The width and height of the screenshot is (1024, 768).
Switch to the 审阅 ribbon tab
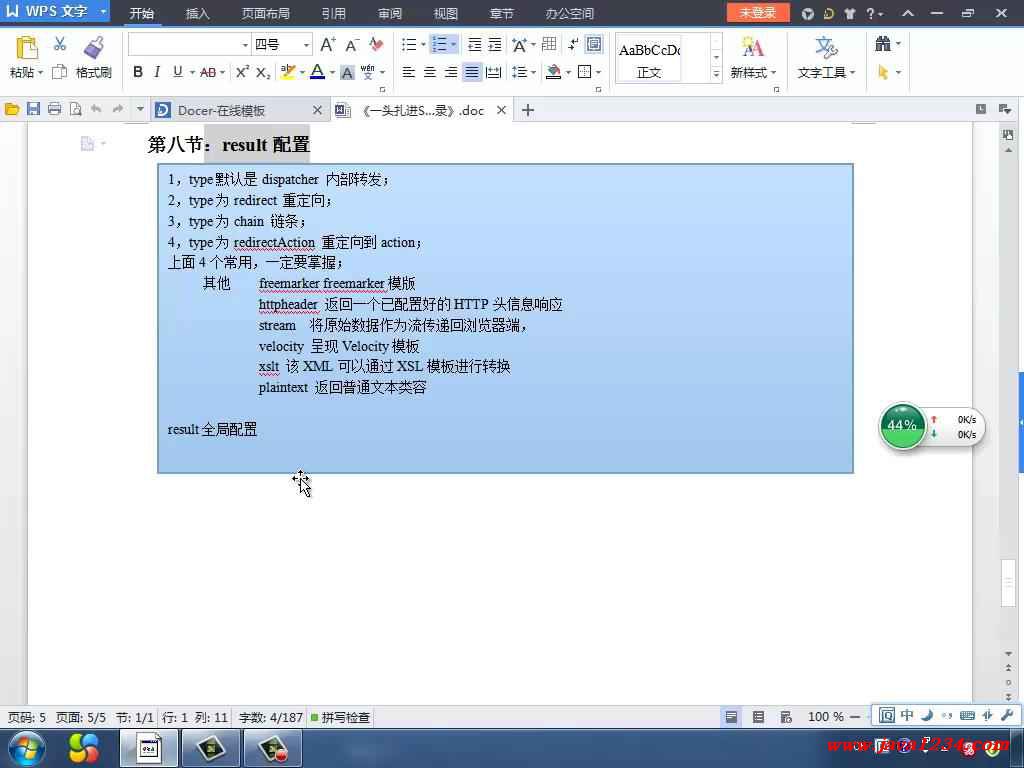coord(389,13)
